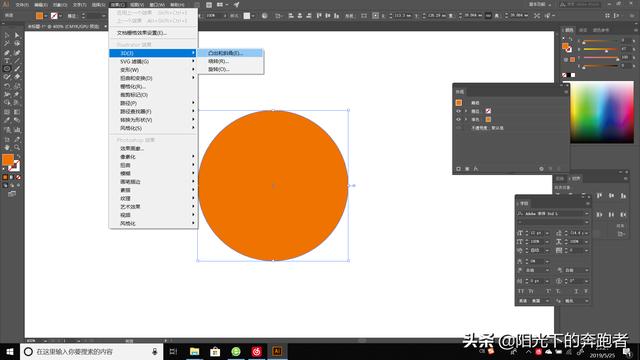Select the Scale tool

pyautogui.click(x=17, y=86)
